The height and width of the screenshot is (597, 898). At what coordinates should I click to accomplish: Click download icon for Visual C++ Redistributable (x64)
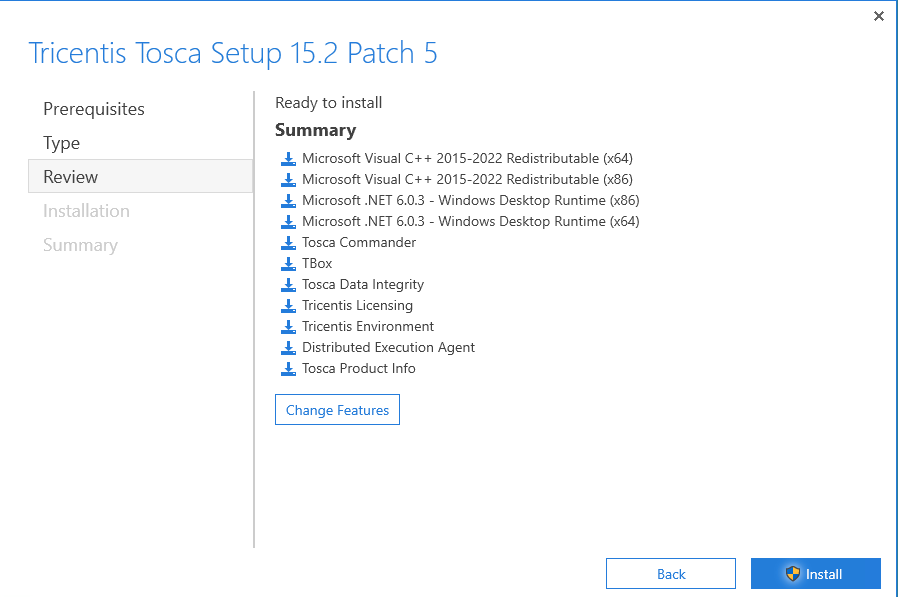[x=288, y=158]
